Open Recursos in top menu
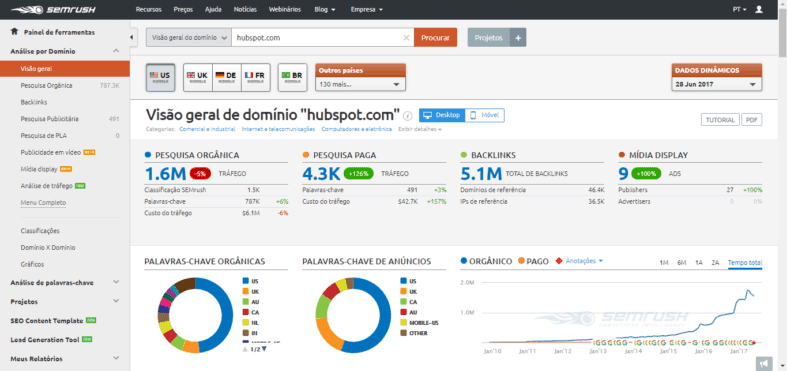The width and height of the screenshot is (787, 371). coord(148,10)
